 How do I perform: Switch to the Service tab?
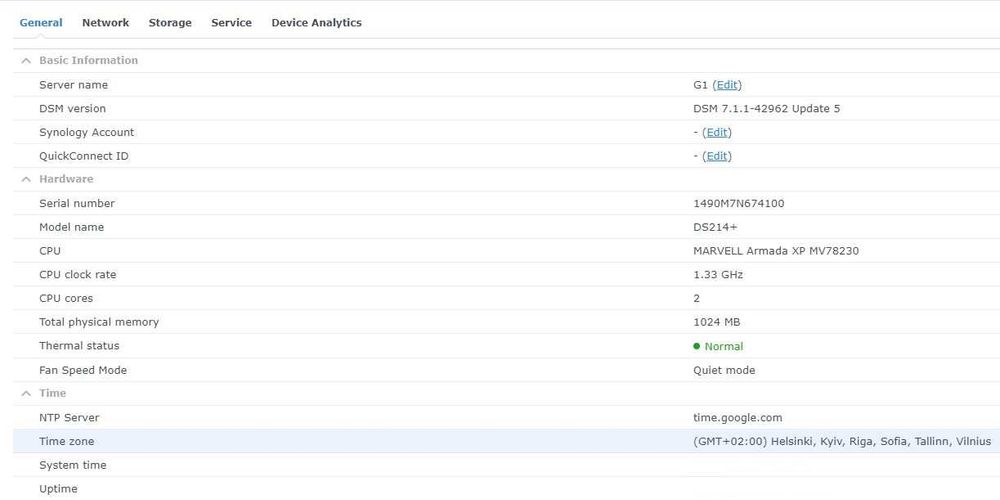pyautogui.click(x=232, y=23)
